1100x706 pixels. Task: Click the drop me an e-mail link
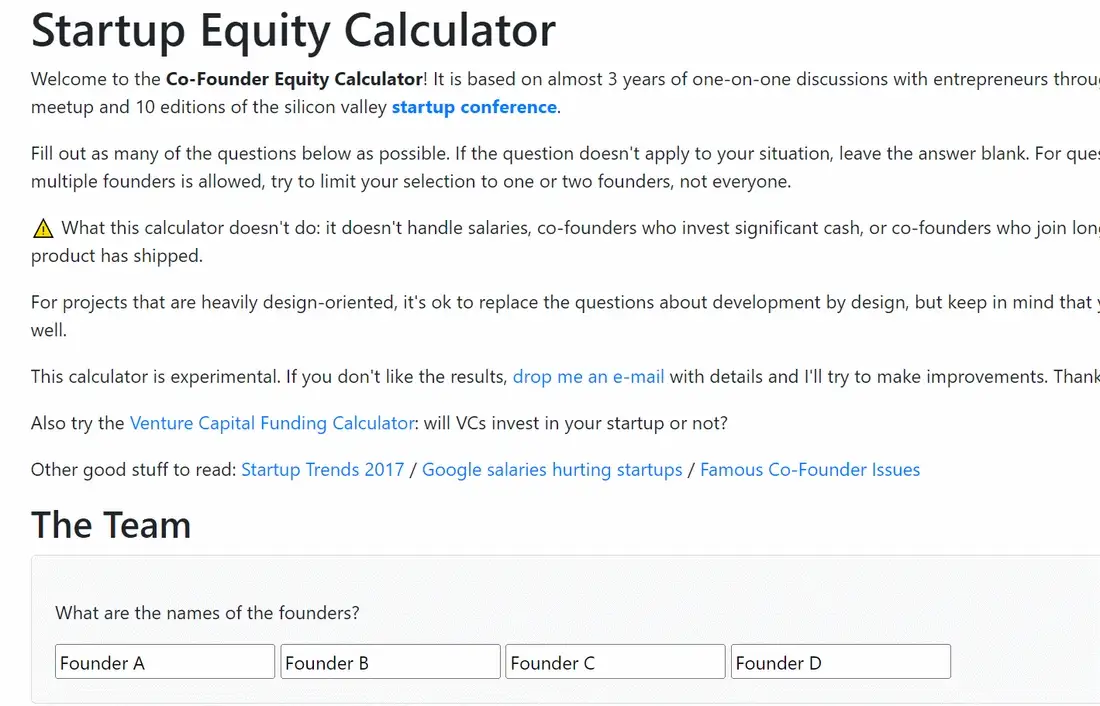pos(588,377)
